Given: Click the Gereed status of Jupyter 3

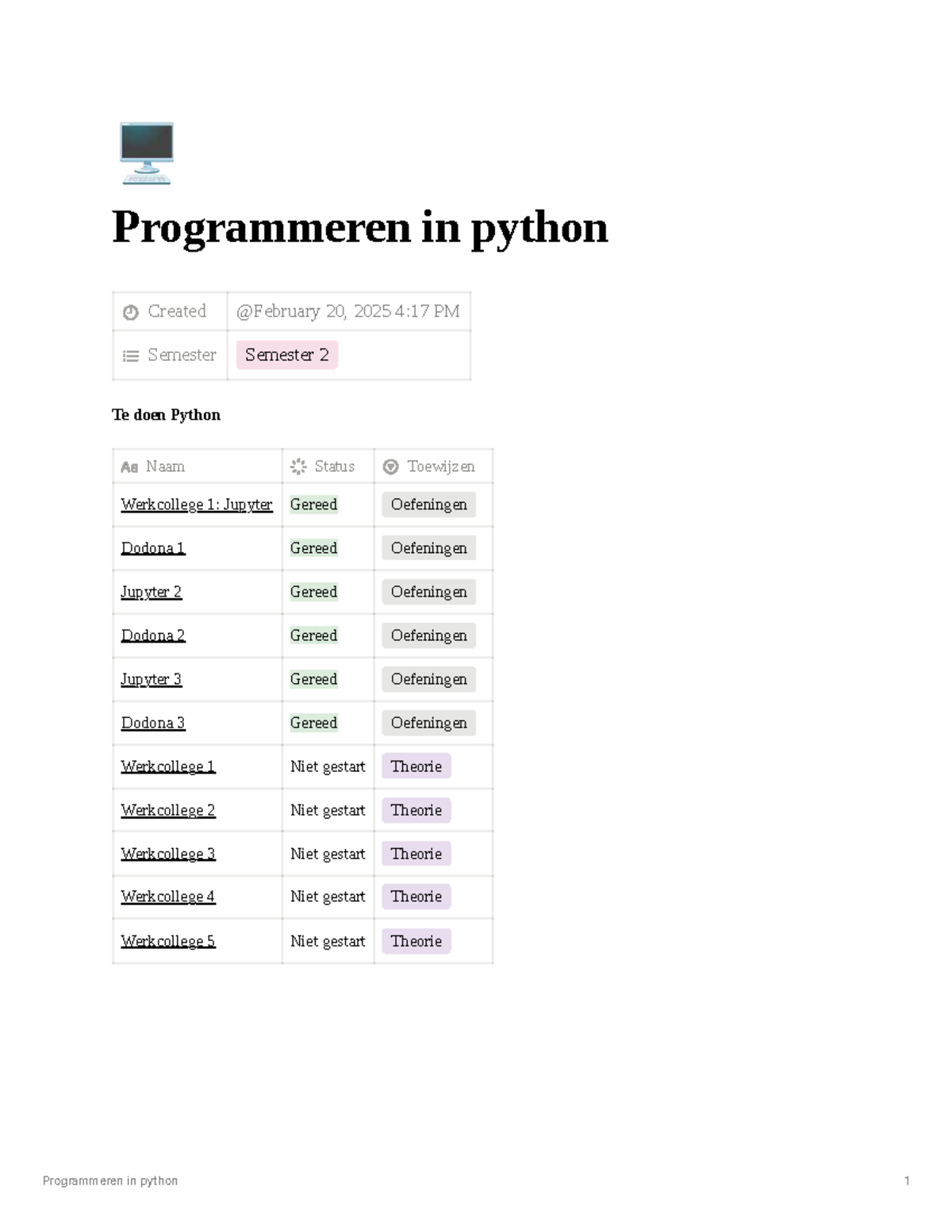Looking at the screenshot, I should [314, 679].
